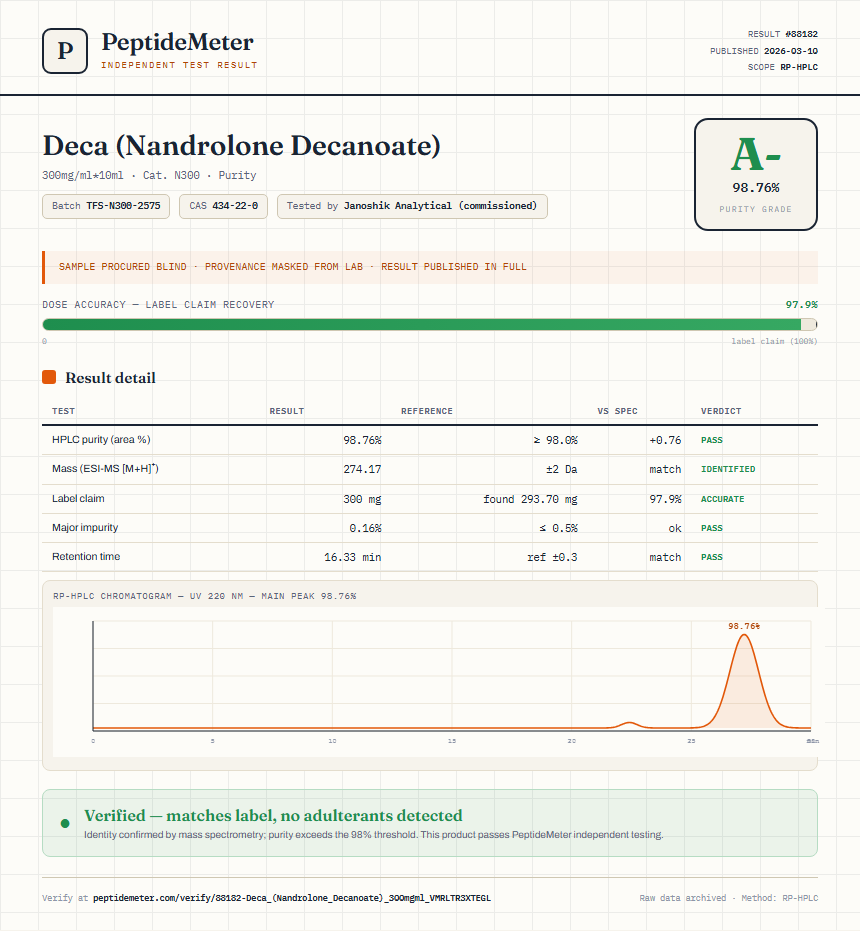Click the 300 mg label claim result
860x931 pixels.
click(x=362, y=499)
